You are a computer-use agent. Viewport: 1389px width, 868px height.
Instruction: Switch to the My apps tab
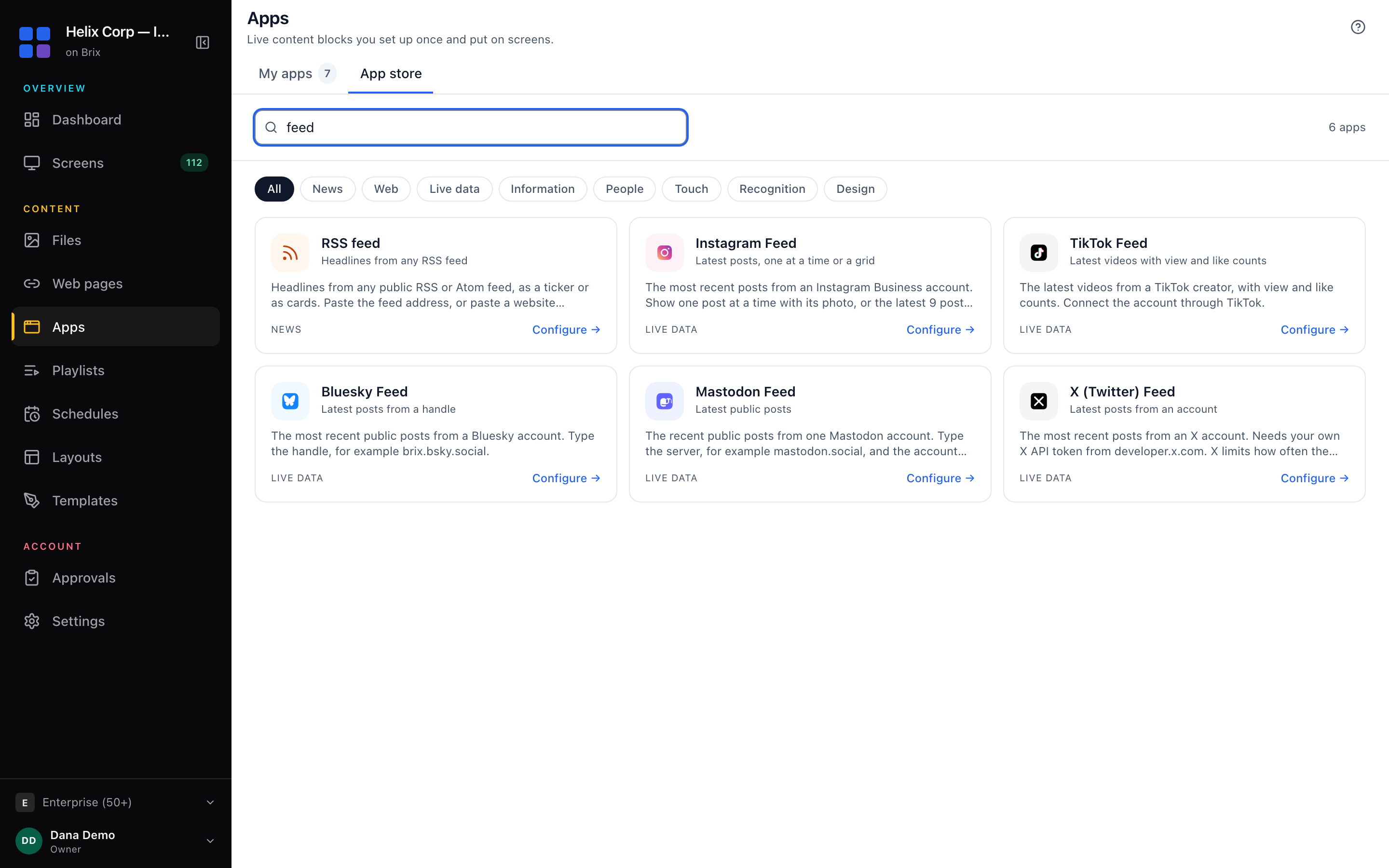pyautogui.click(x=297, y=73)
